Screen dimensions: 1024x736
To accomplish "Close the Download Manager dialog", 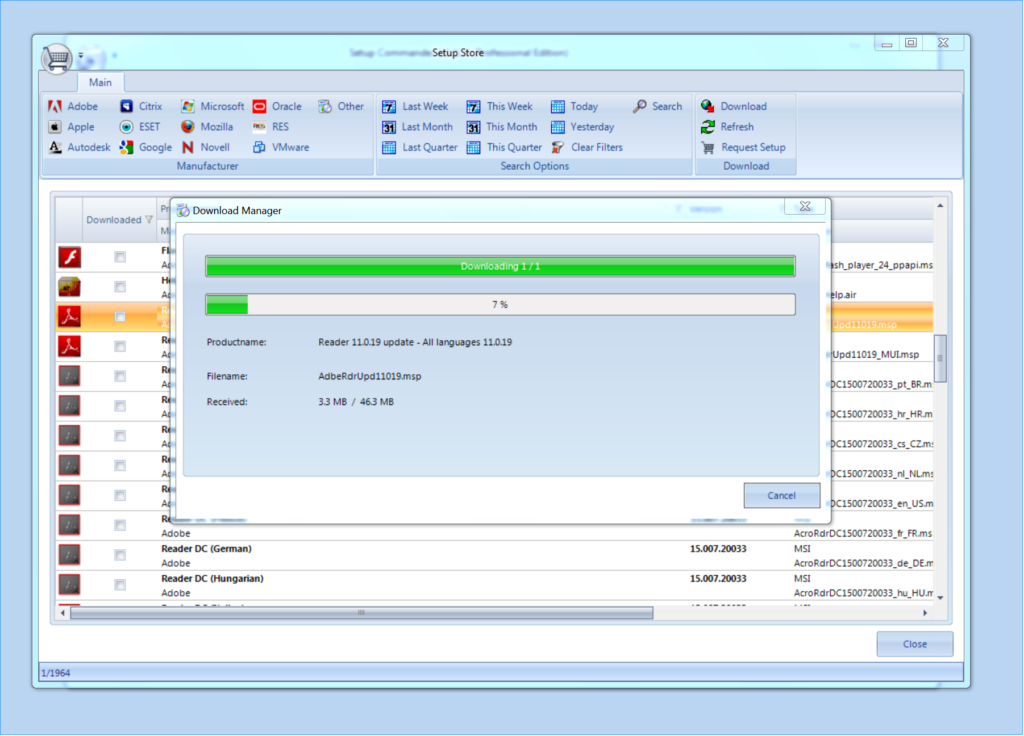I will [x=805, y=206].
